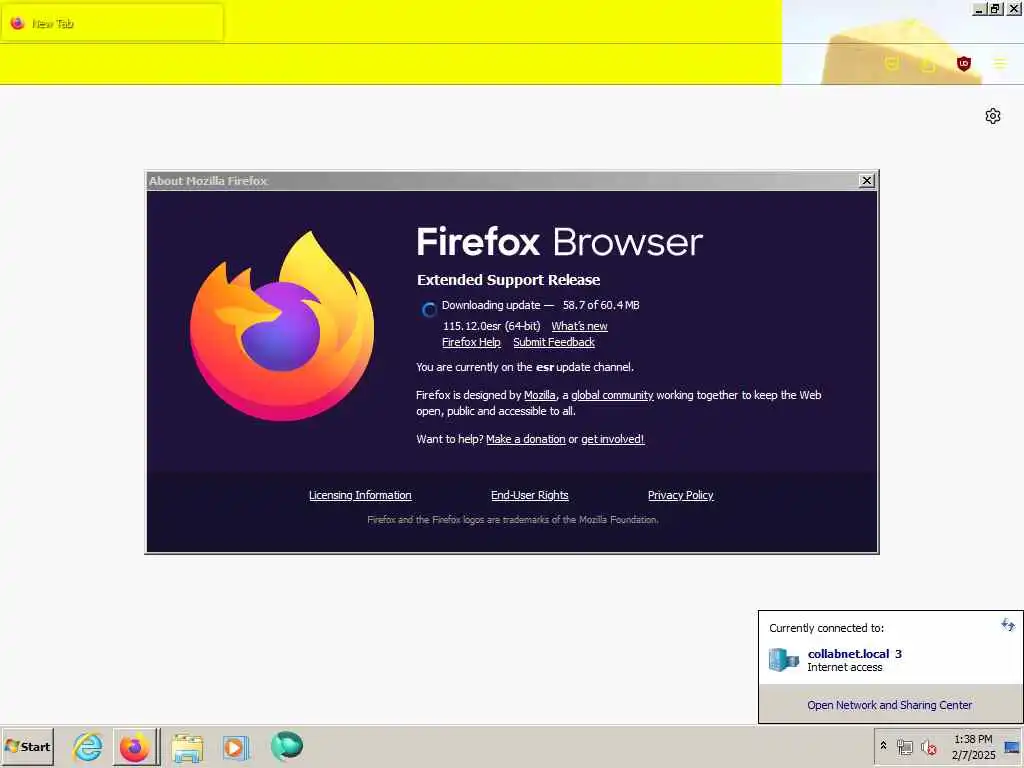
Task: Click the Extended Support Release heading
Action: pos(508,280)
